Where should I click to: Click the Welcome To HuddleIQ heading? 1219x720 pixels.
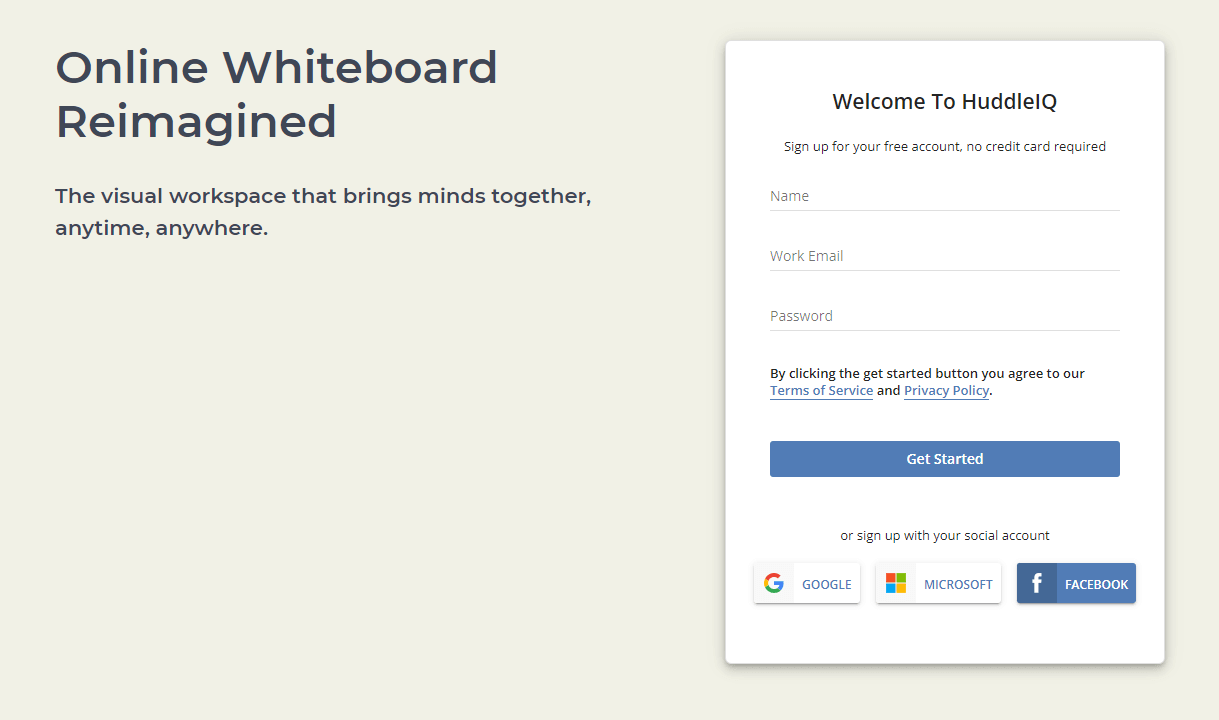coord(944,101)
